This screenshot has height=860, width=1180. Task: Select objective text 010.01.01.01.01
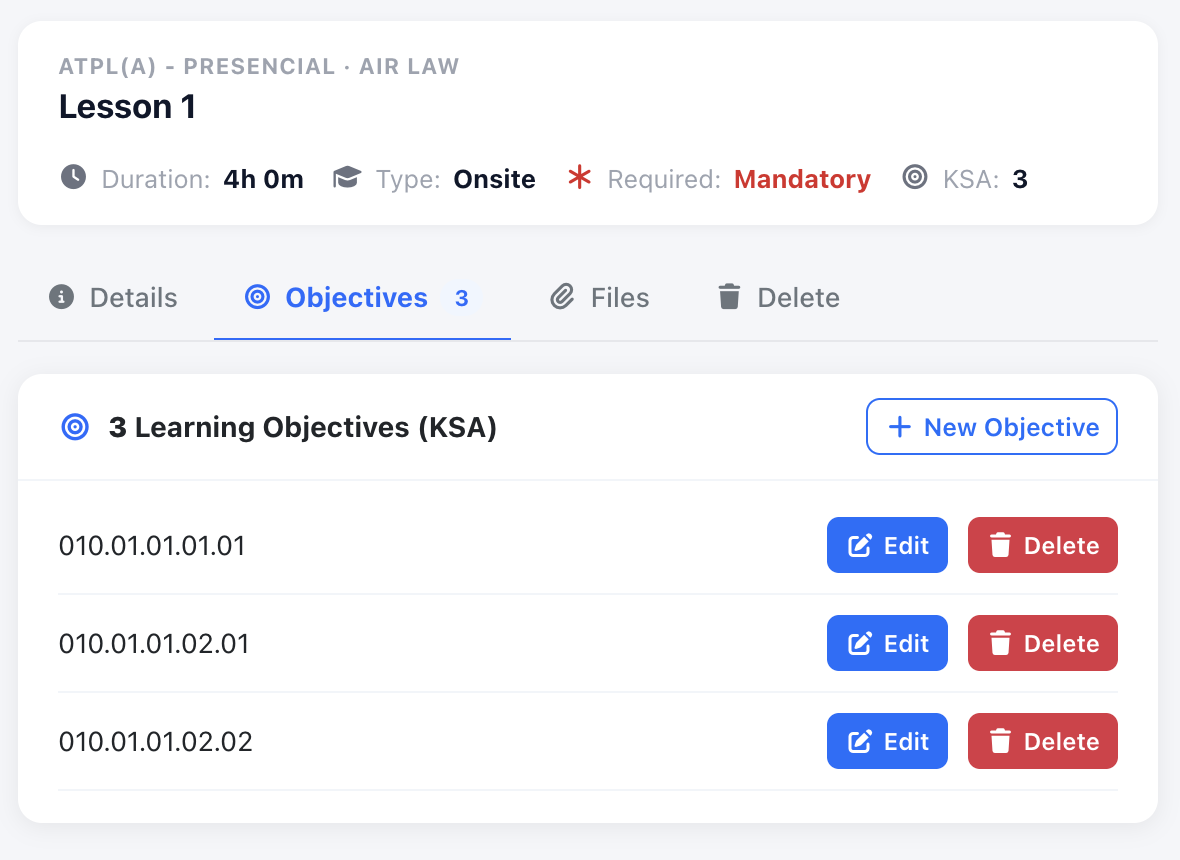coord(152,545)
